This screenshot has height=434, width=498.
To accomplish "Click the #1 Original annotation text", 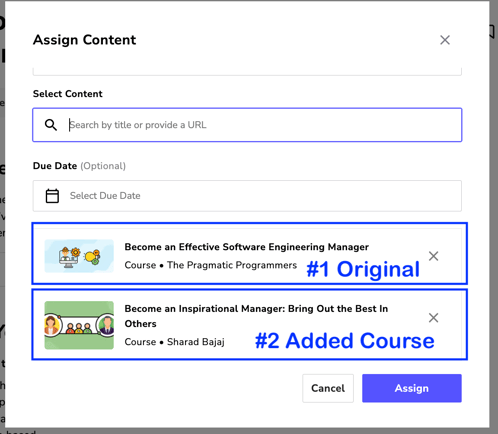I will click(x=363, y=269).
